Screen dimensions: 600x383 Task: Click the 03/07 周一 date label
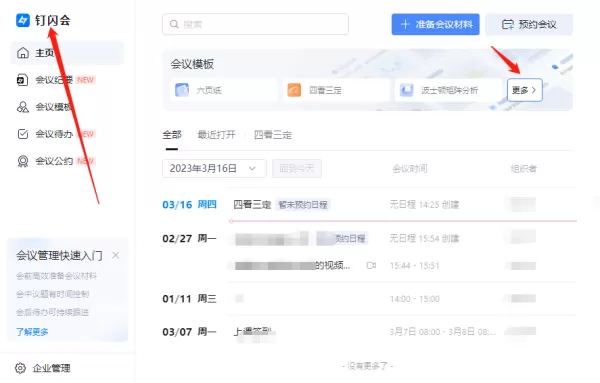(189, 331)
